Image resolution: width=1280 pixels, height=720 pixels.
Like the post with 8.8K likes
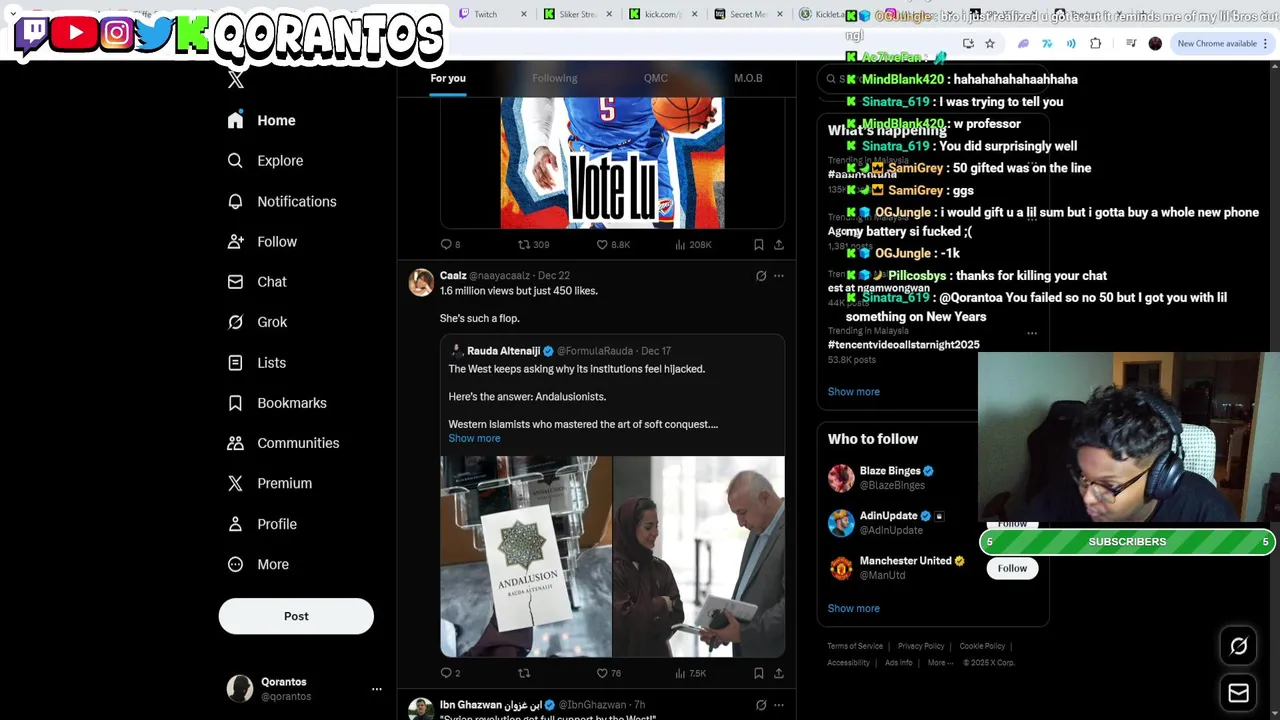point(613,244)
